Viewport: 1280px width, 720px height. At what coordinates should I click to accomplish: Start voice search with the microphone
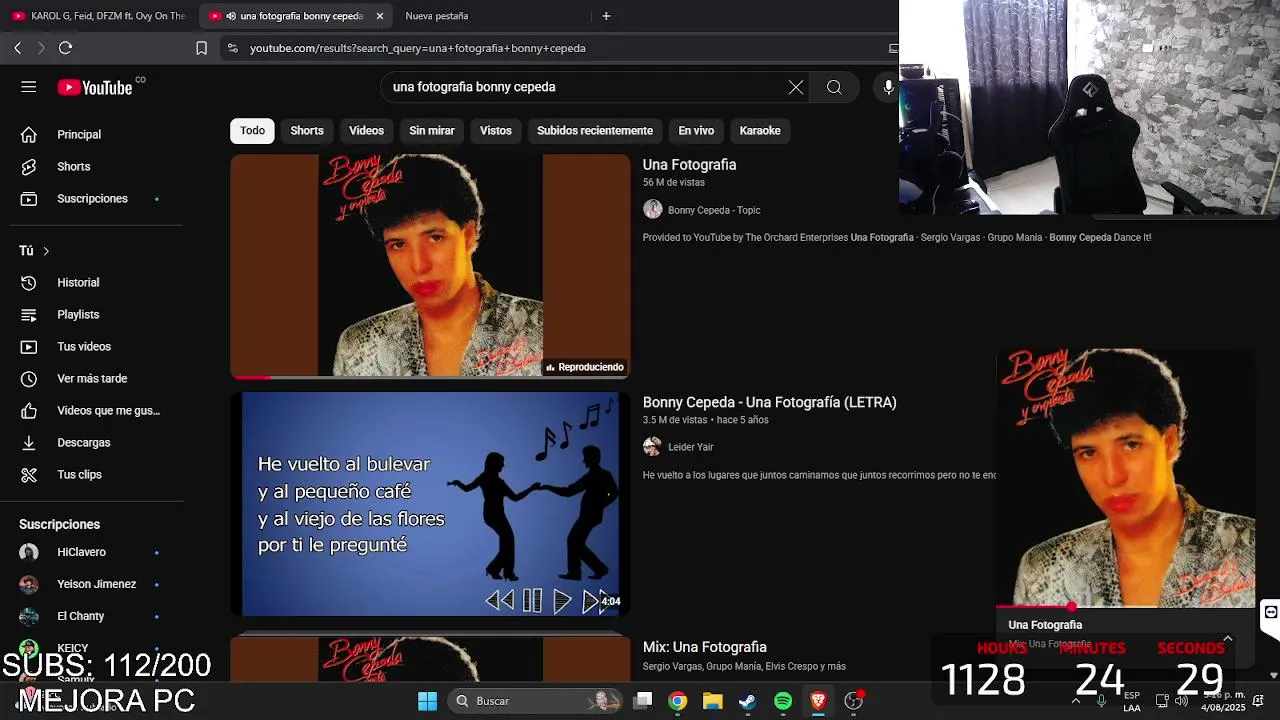(887, 87)
